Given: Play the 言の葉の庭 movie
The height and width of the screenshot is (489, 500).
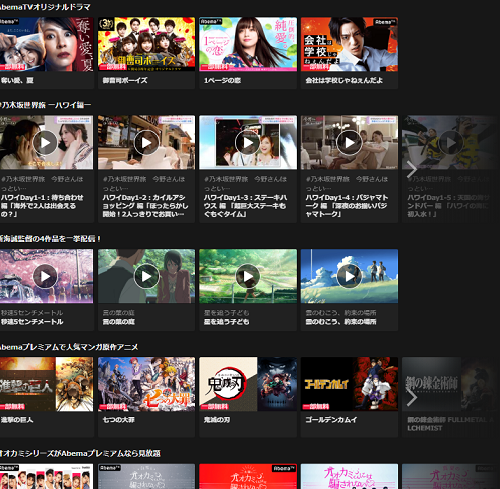Looking at the screenshot, I should [x=146, y=276].
